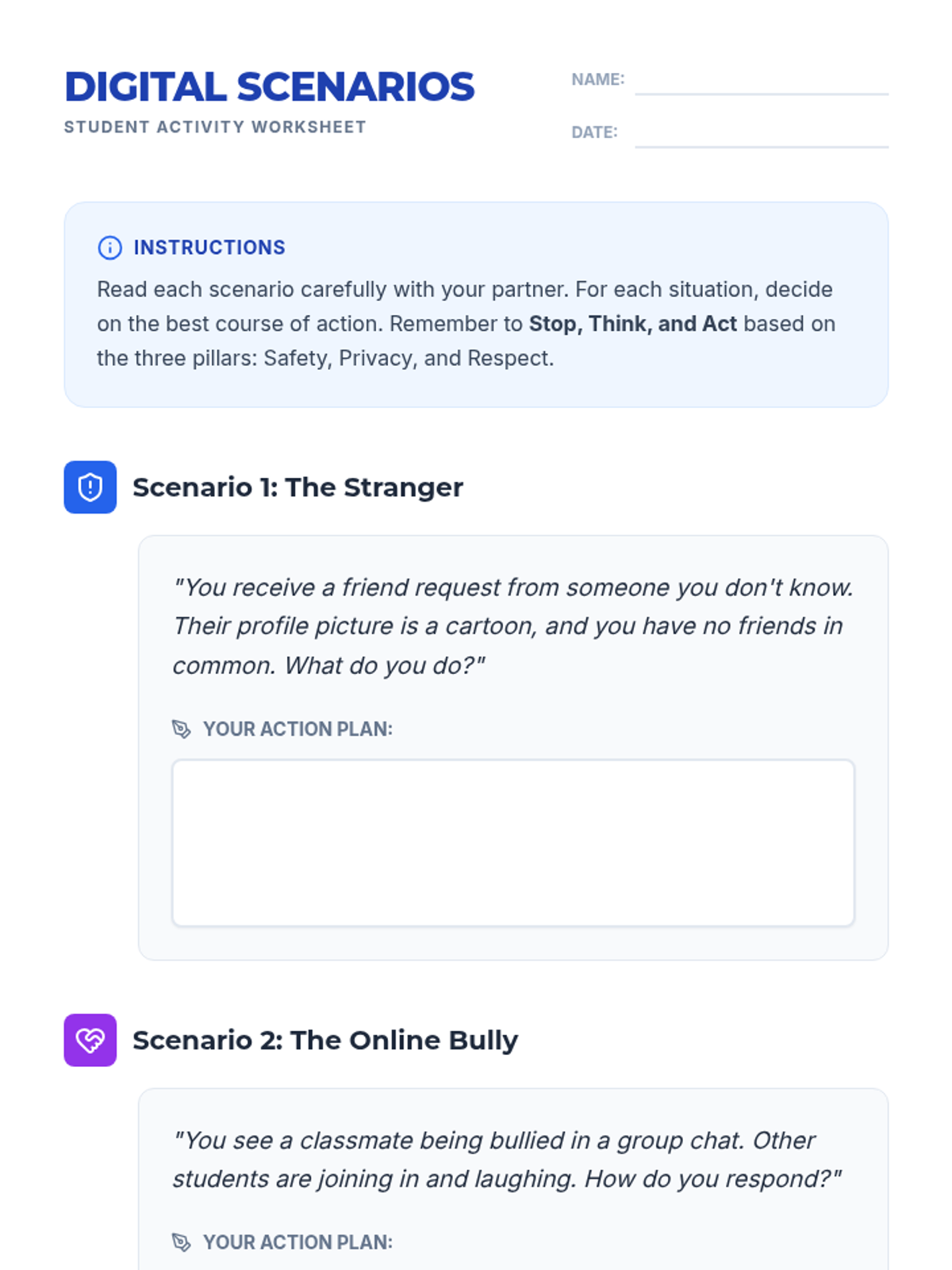
Task: Click the Scenario 1 action plan text box
Action: click(513, 843)
